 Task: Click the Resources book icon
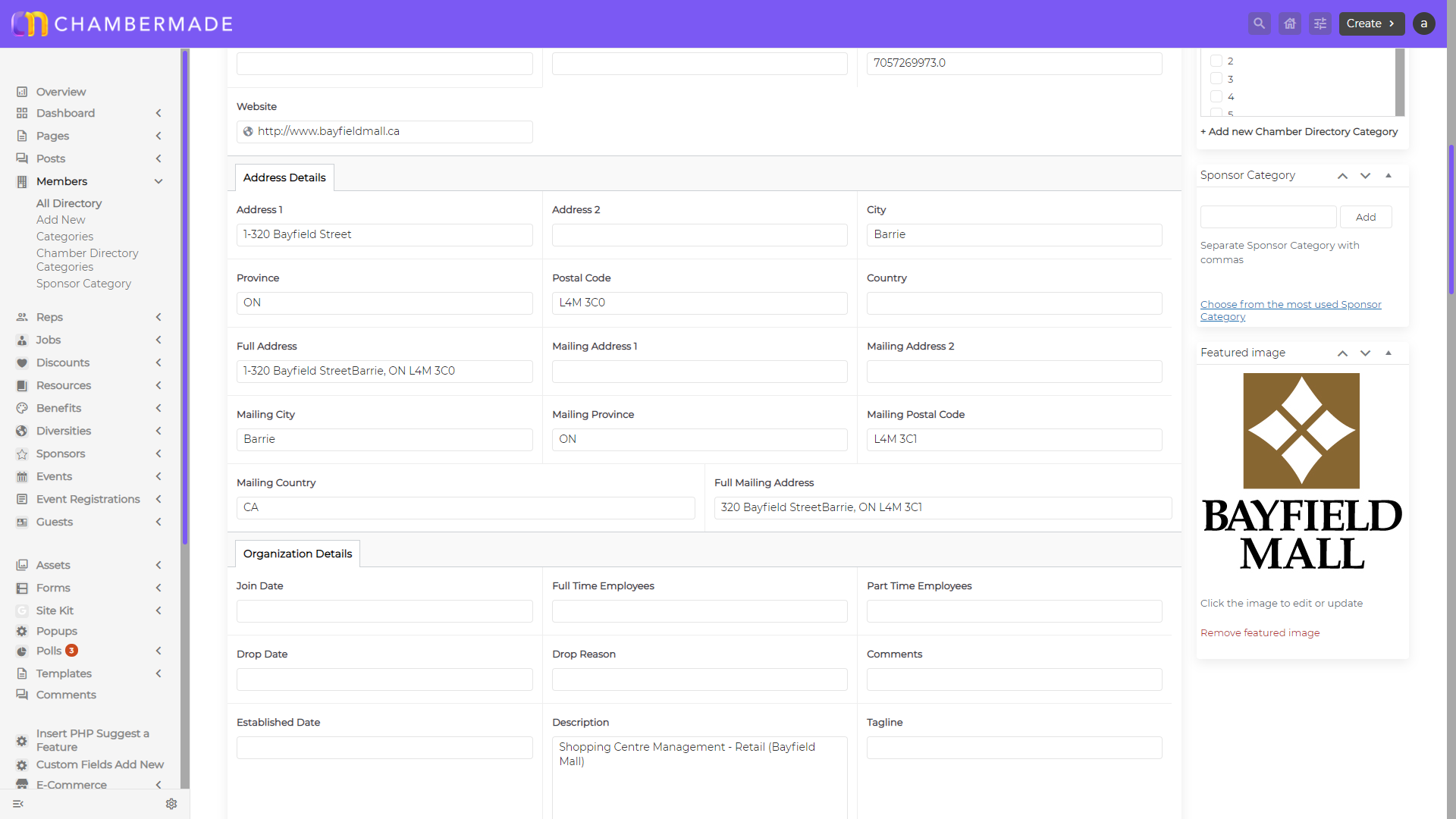coord(22,385)
